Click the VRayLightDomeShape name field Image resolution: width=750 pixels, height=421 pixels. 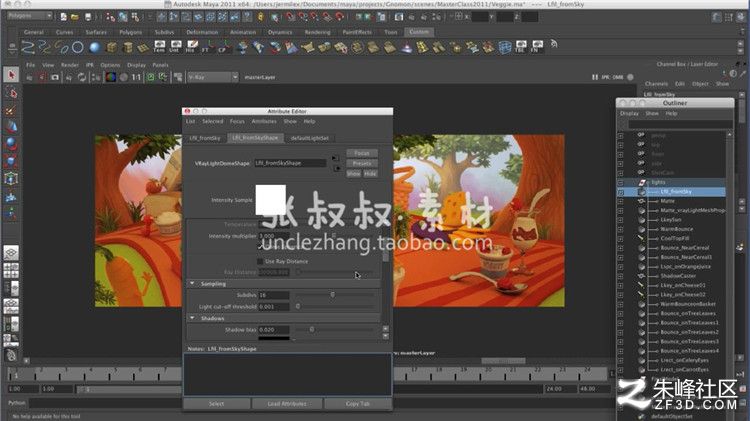tap(290, 163)
